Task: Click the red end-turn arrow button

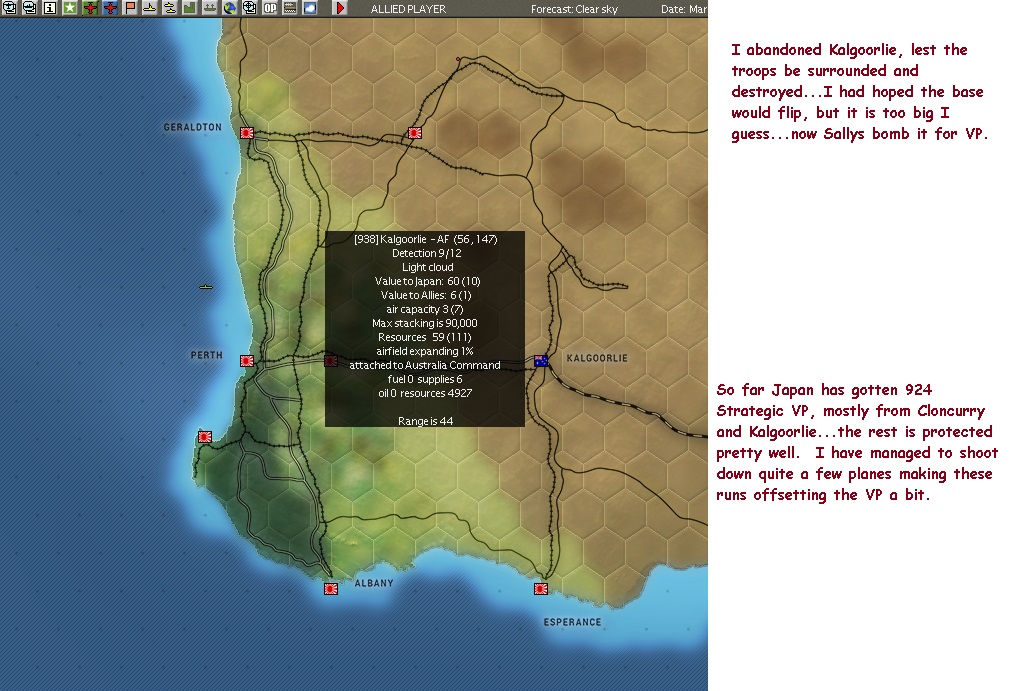Action: (x=340, y=8)
